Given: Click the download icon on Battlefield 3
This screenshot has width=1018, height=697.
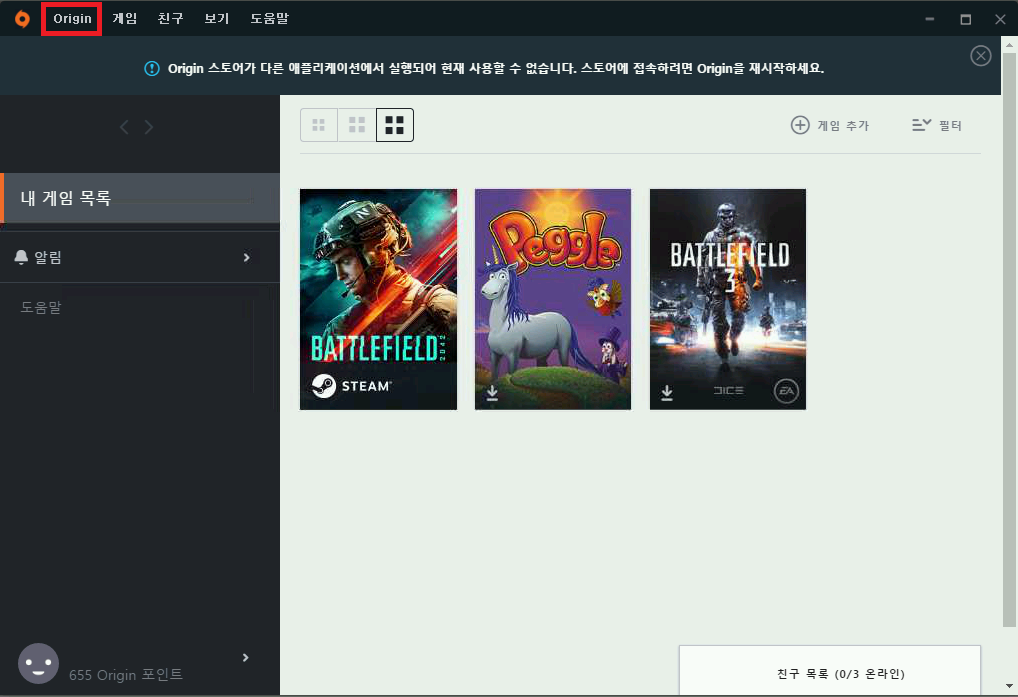Looking at the screenshot, I should [667, 393].
